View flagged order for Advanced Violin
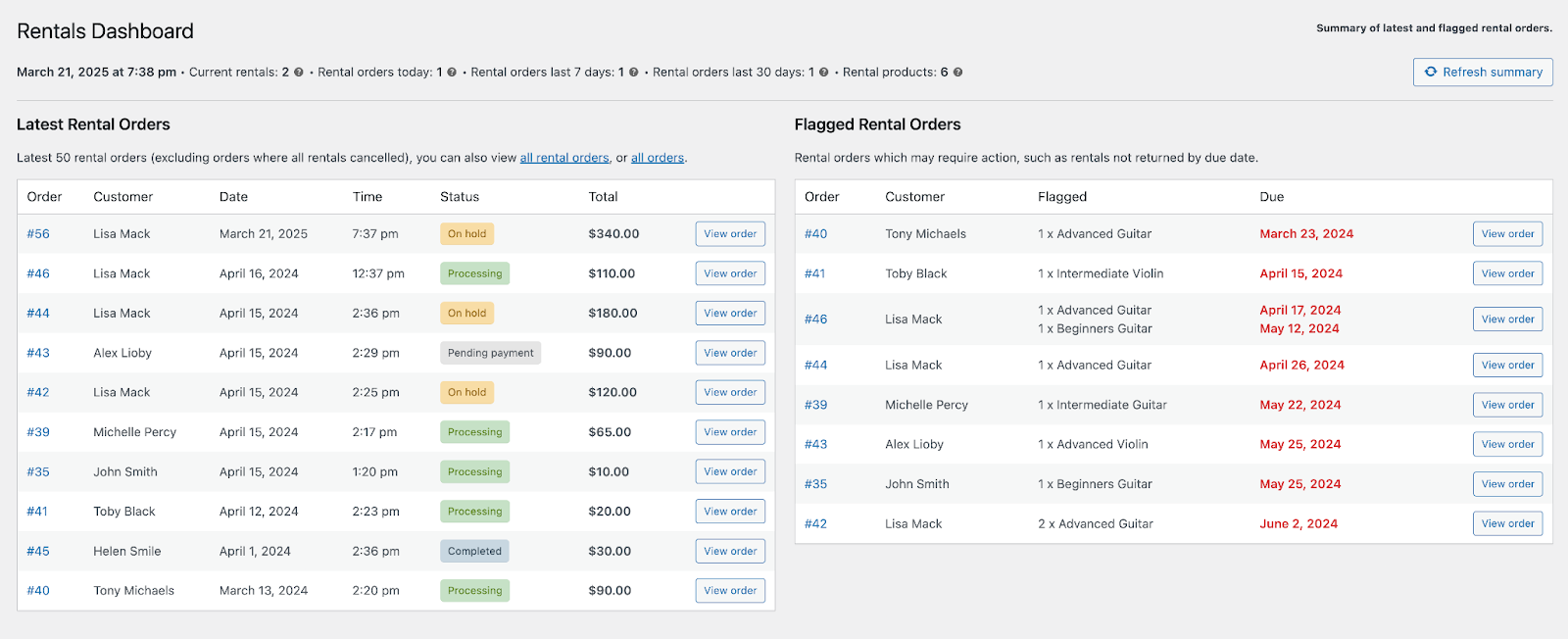Screen dimensions: 1568x639 tap(1507, 444)
